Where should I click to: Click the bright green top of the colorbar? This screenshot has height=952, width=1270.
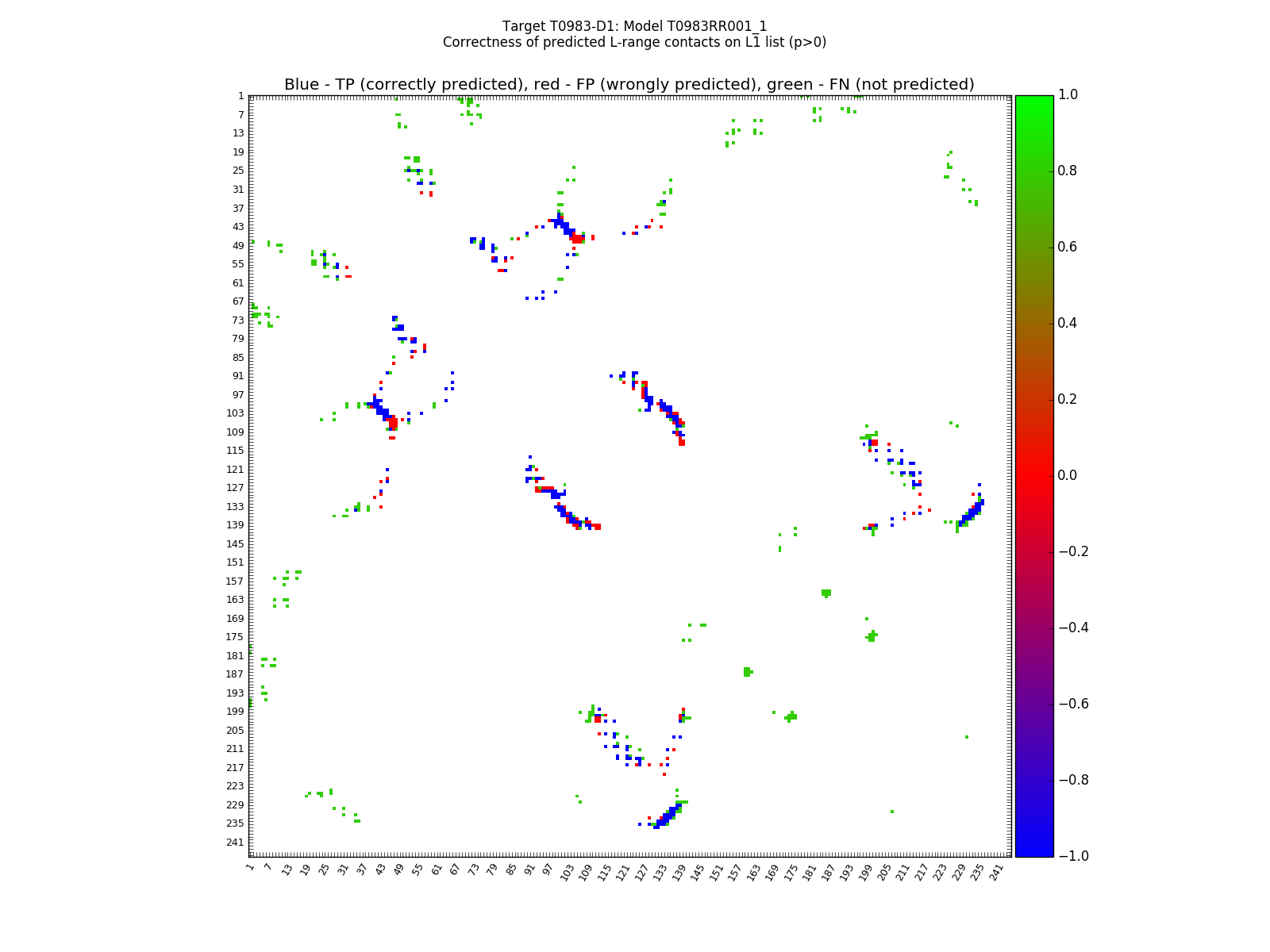pyautogui.click(x=1033, y=103)
